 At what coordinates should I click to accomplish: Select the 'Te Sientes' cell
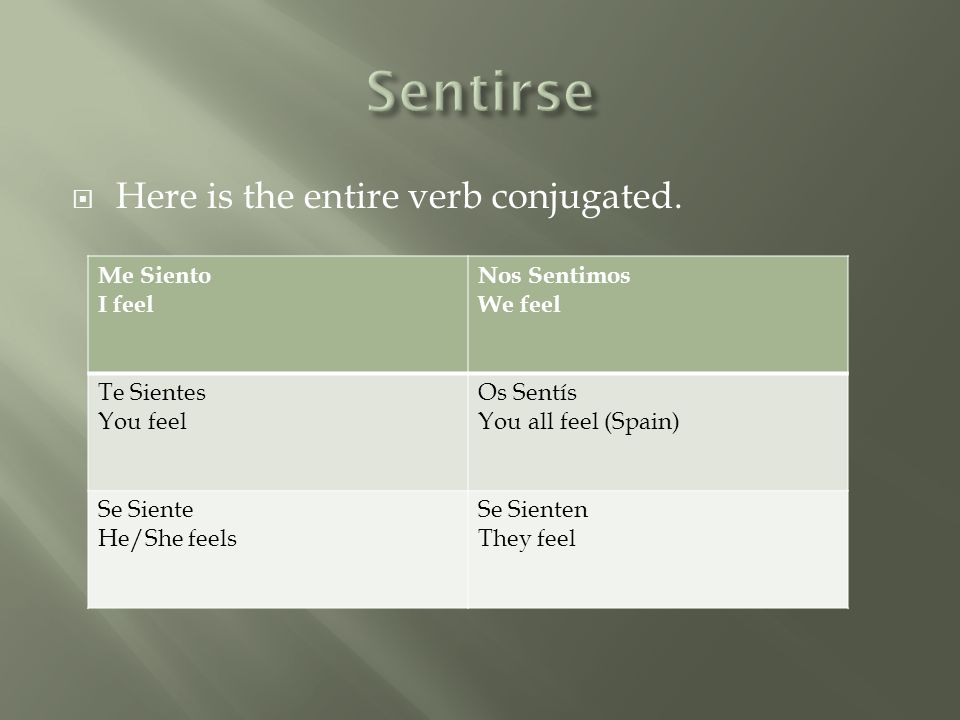pyautogui.click(x=278, y=431)
